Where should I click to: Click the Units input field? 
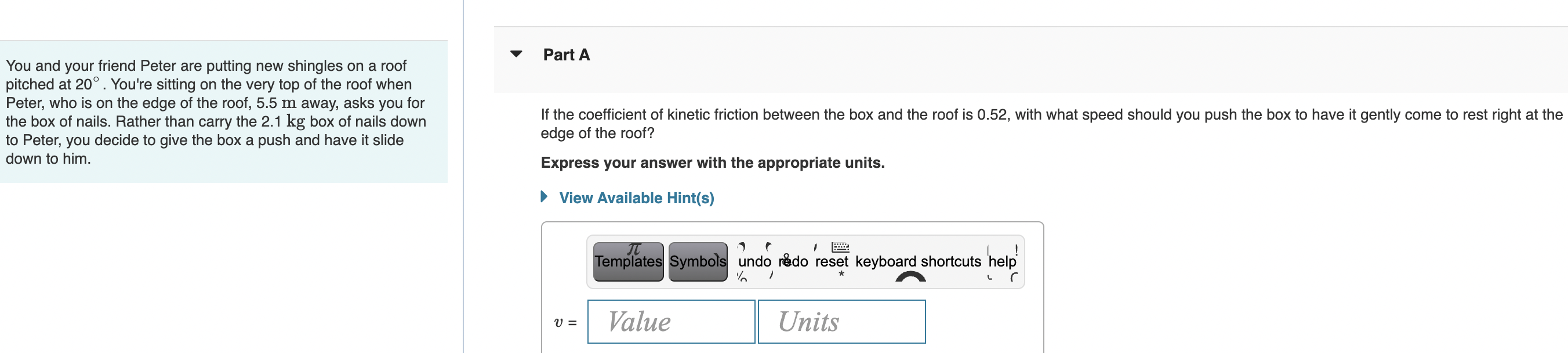coord(841,321)
